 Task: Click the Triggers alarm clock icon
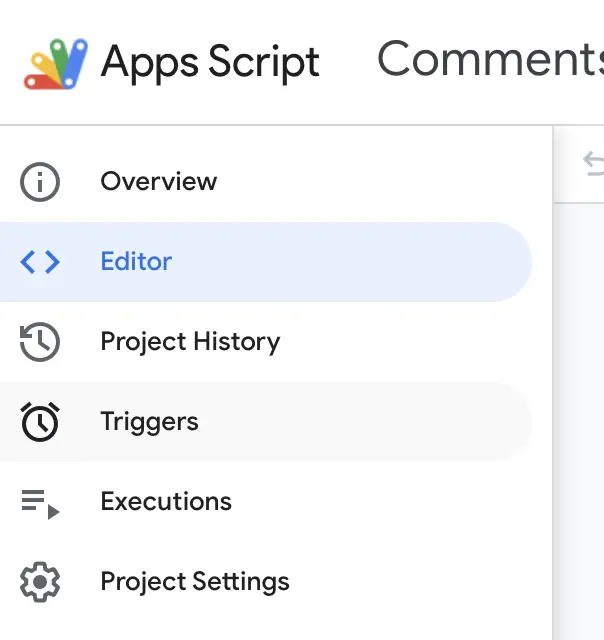coord(40,422)
